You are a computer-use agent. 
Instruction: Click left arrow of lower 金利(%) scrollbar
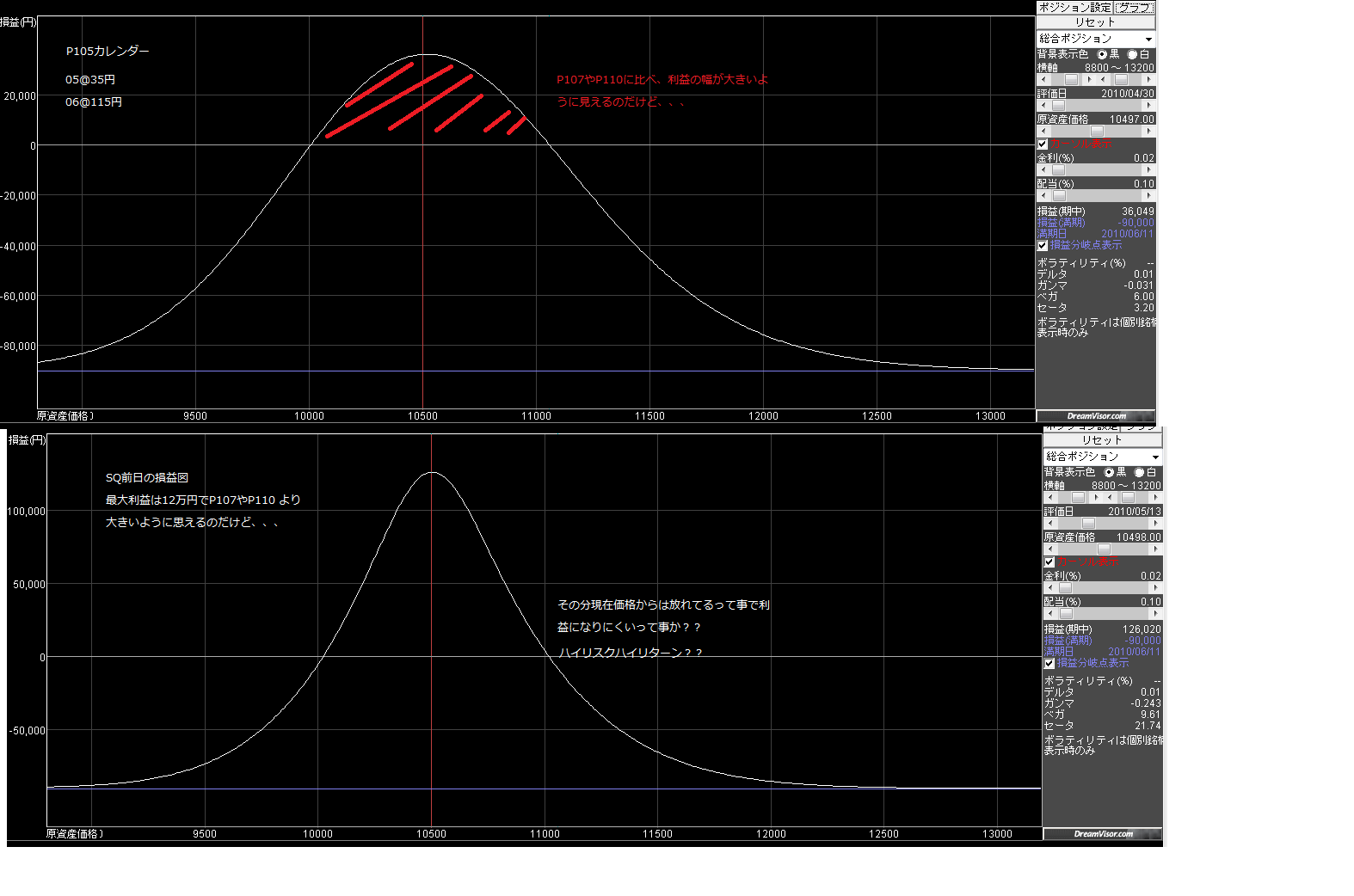[x=1050, y=588]
